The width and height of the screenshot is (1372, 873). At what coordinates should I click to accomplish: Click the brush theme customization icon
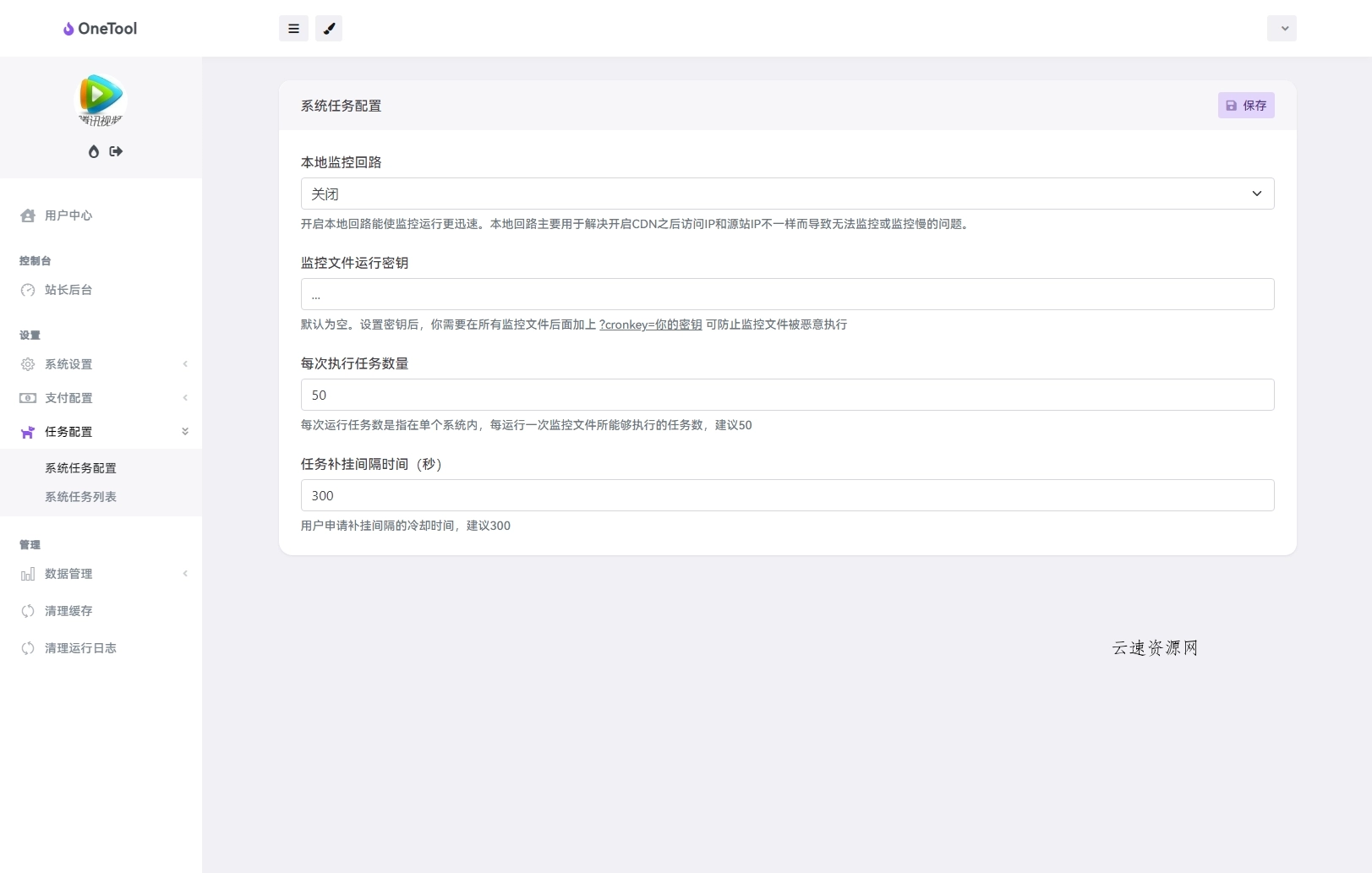tap(329, 28)
